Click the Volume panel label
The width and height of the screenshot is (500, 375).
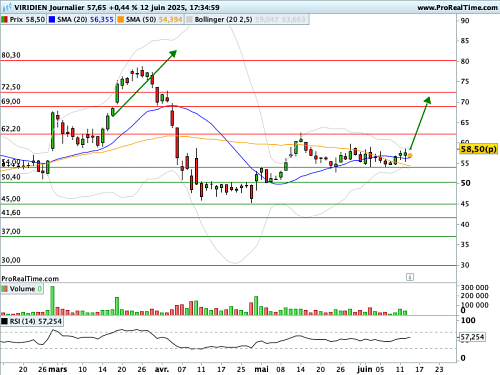[22, 289]
